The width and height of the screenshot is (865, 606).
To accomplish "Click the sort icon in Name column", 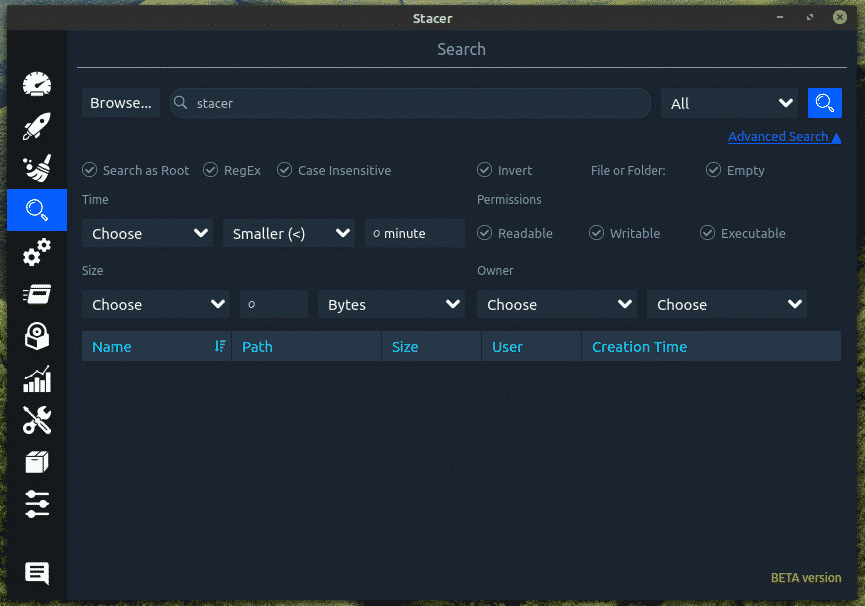I will tap(220, 346).
